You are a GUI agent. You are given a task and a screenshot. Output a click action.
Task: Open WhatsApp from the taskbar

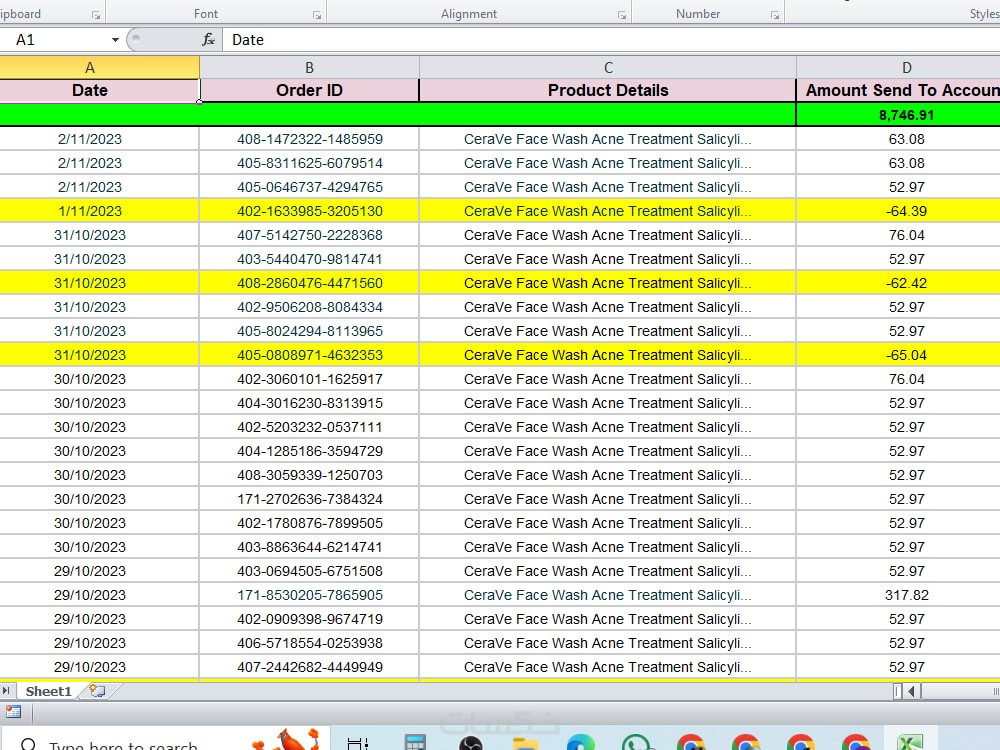click(x=636, y=743)
